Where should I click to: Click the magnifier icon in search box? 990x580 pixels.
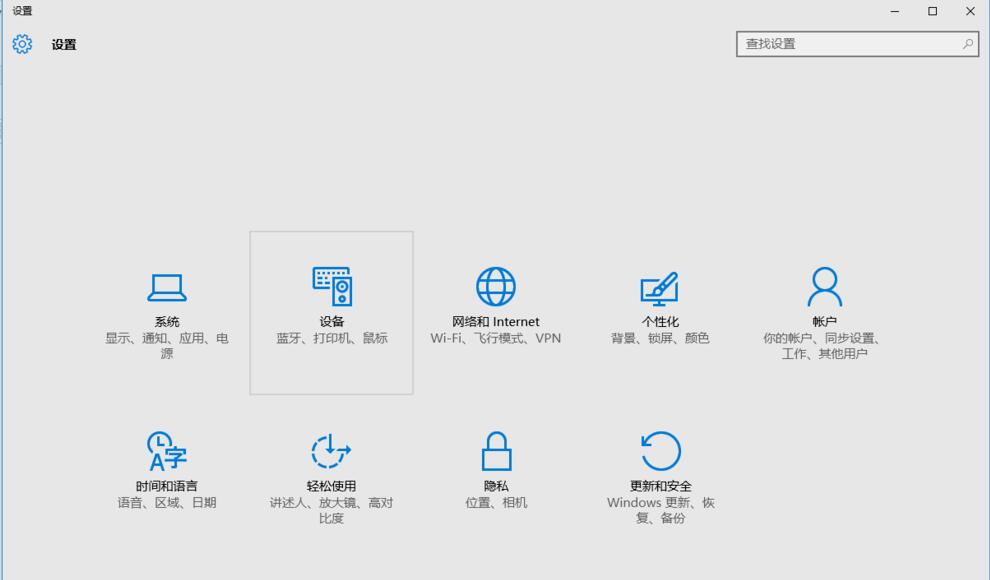[967, 44]
